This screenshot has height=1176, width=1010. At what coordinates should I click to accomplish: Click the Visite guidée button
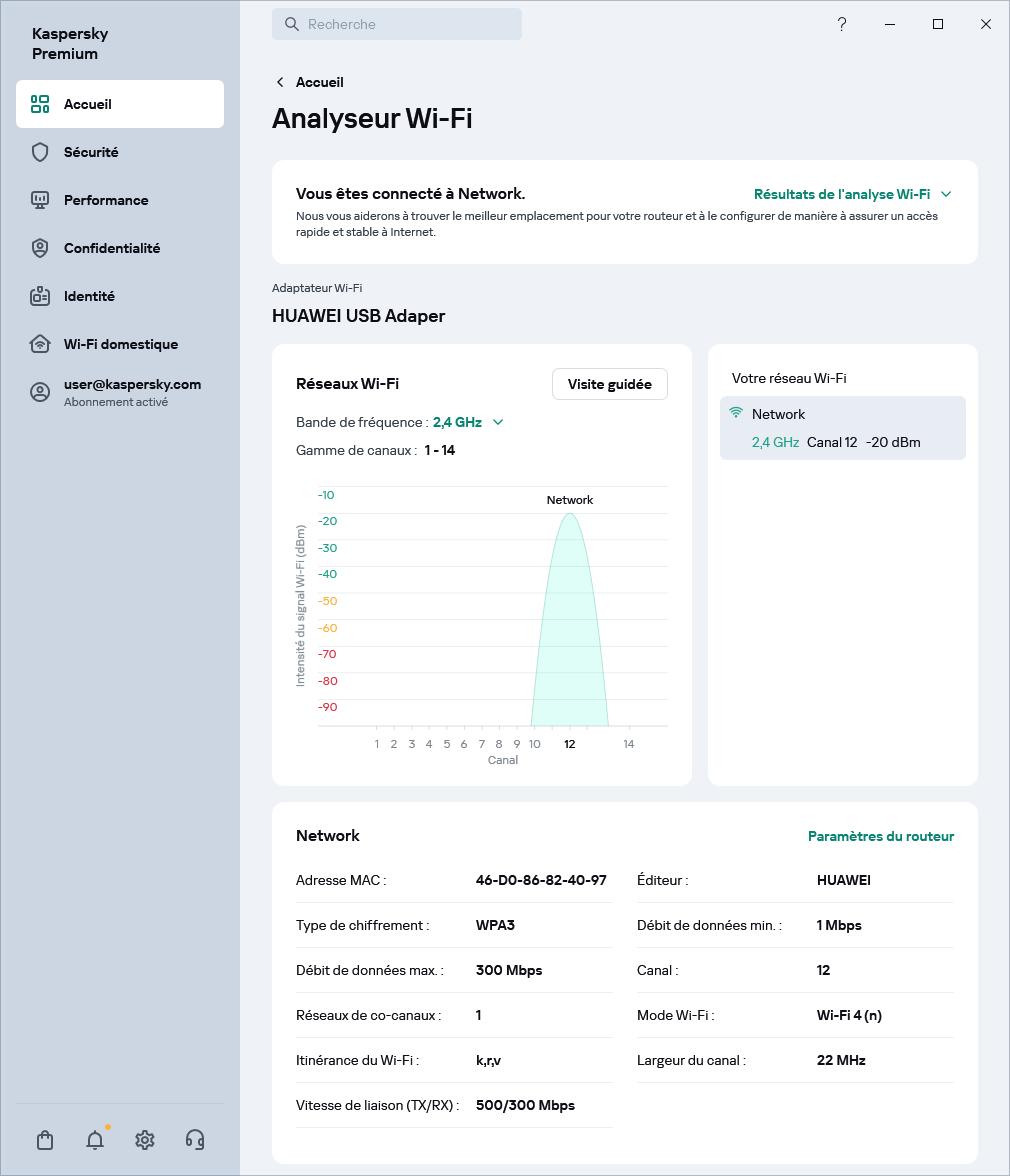click(x=609, y=384)
